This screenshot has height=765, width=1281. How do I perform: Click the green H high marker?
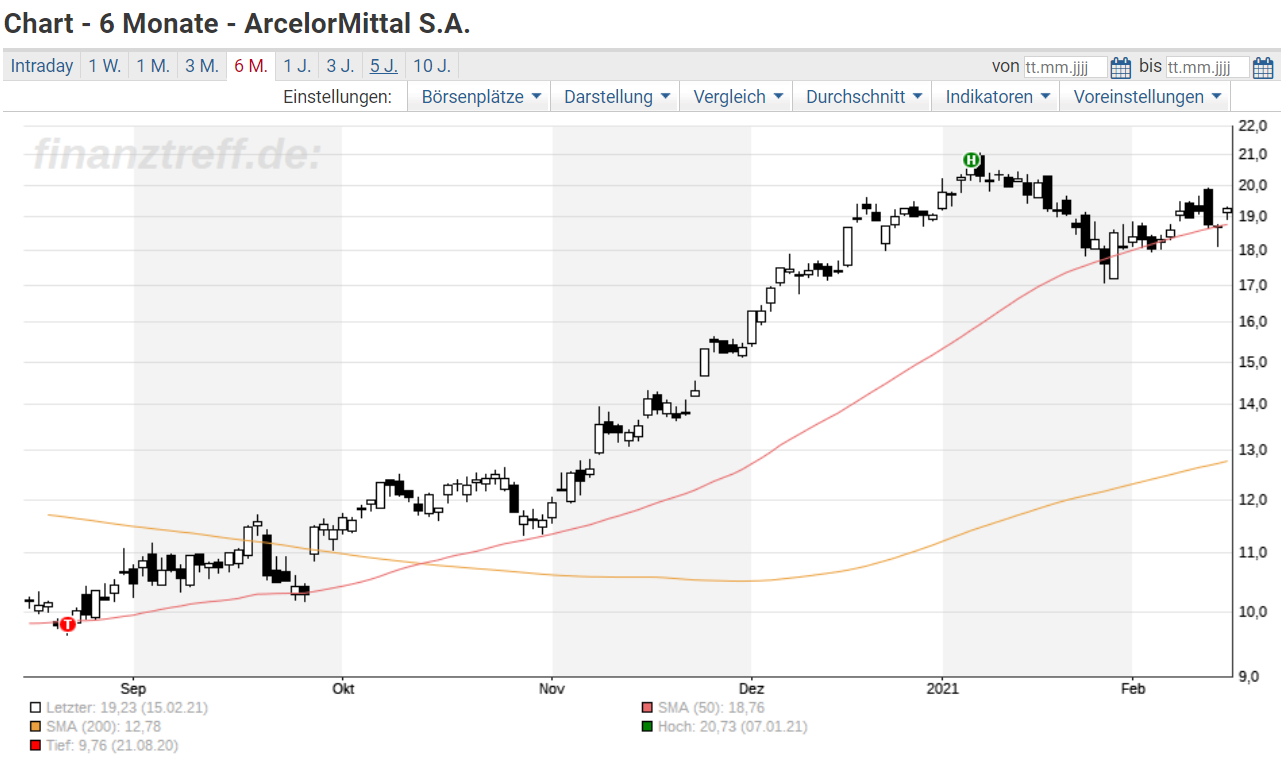[x=971, y=160]
